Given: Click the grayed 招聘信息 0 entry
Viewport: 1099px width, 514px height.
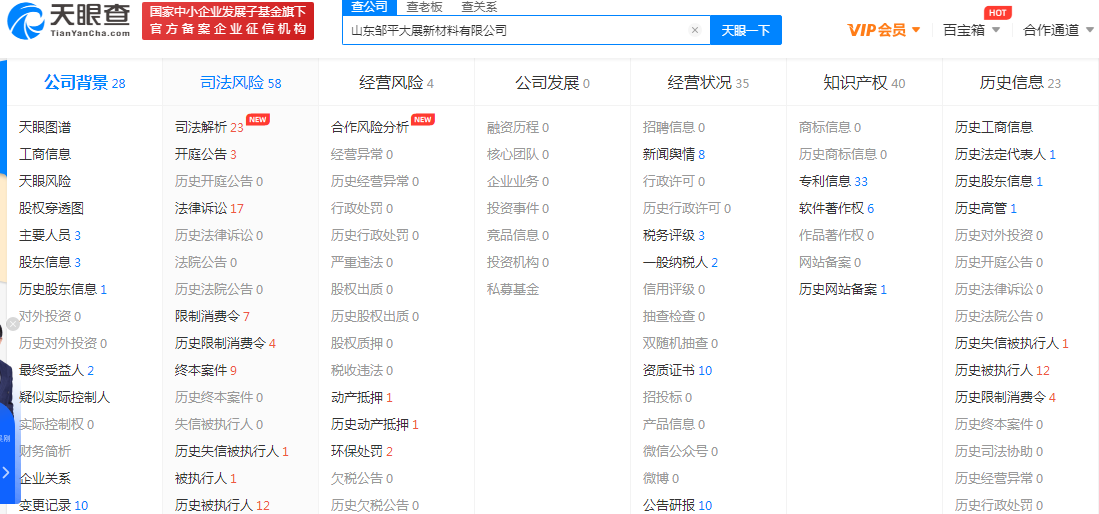Looking at the screenshot, I should pos(674,128).
